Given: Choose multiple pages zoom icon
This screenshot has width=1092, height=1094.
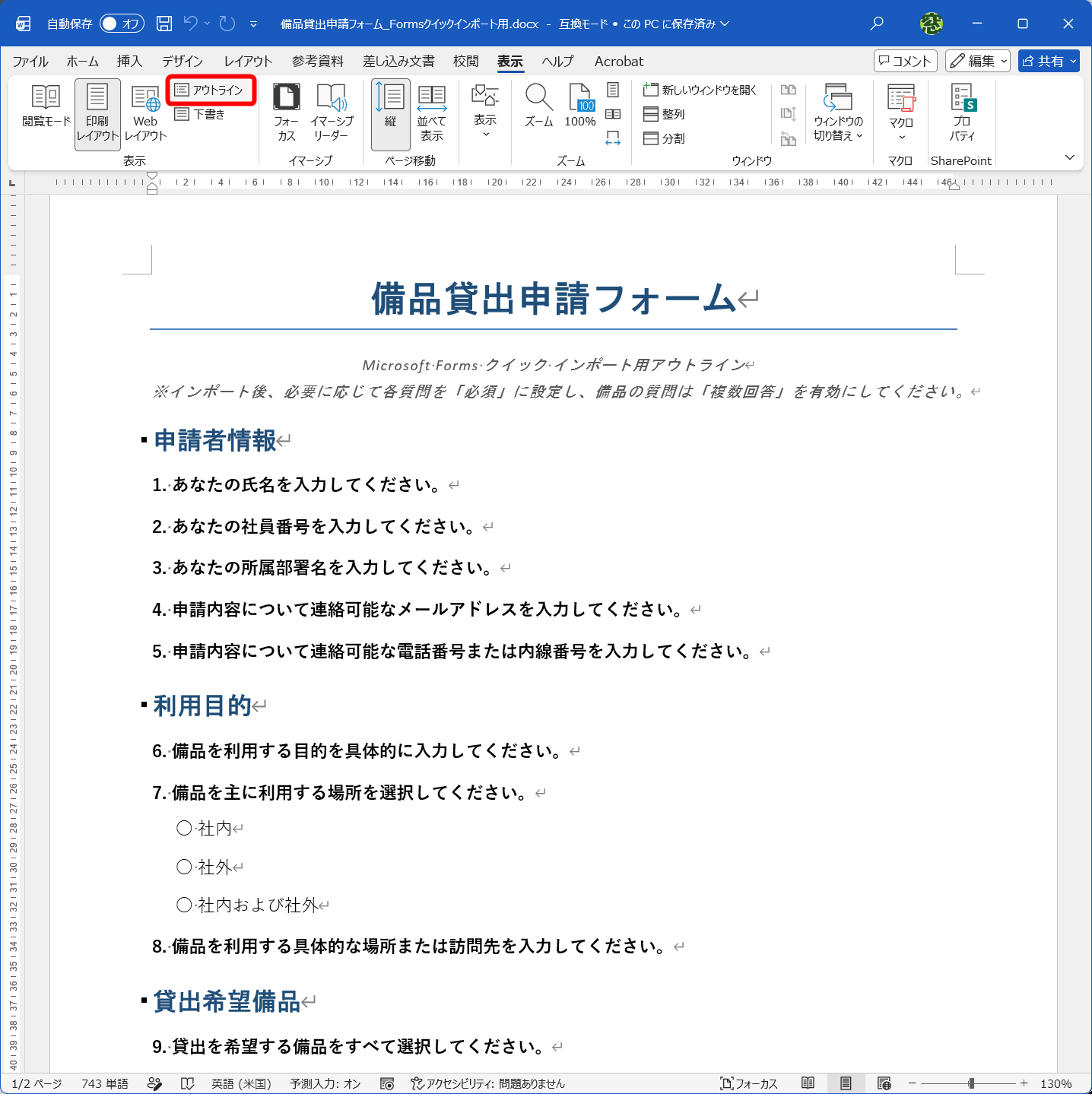Looking at the screenshot, I should [613, 114].
